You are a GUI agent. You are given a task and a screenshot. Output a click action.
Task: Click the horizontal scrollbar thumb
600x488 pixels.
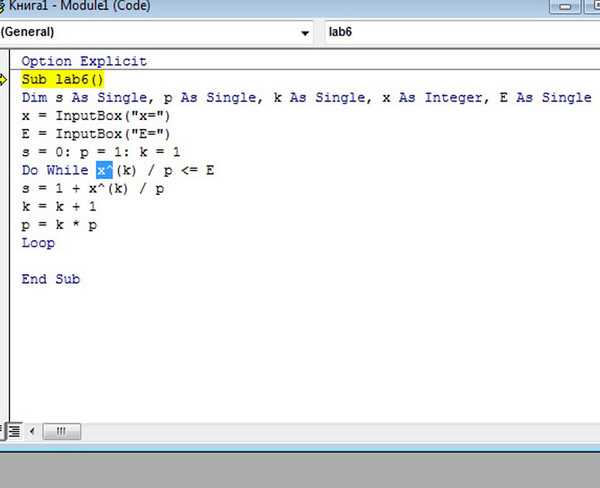coord(62,431)
